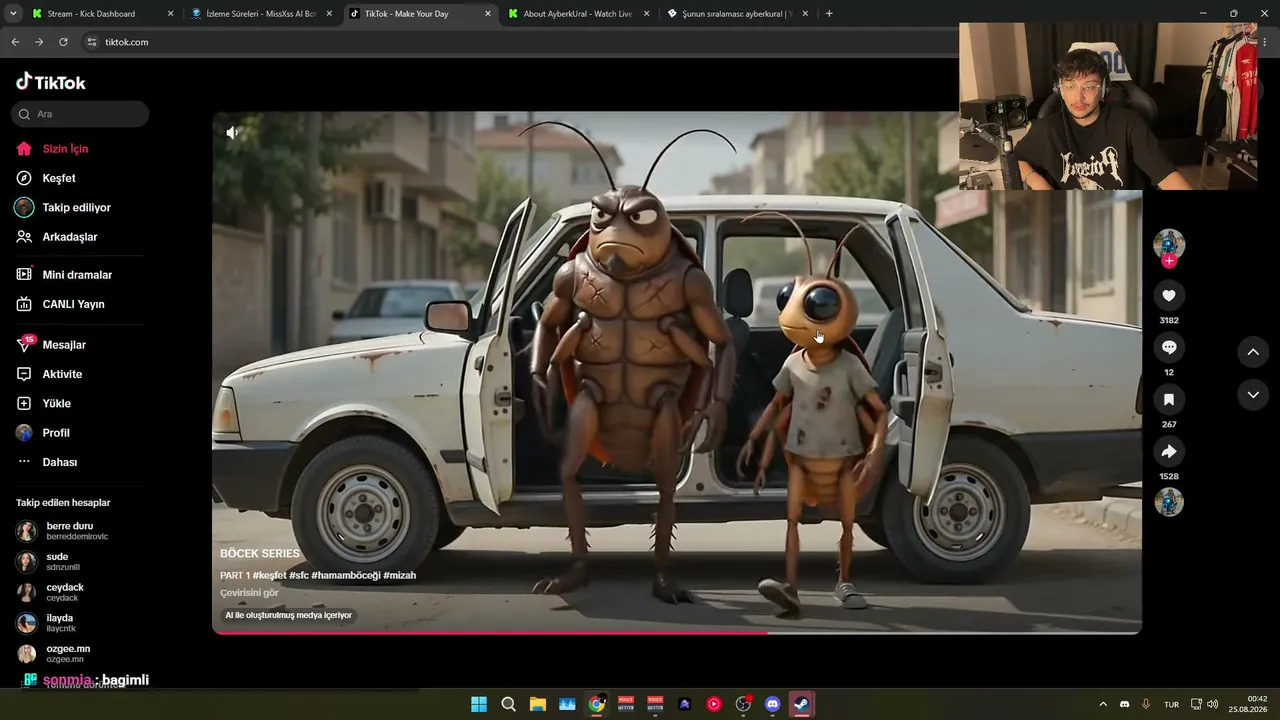The width and height of the screenshot is (1280, 720).
Task: Focus the Ara search field
Action: pos(82,114)
